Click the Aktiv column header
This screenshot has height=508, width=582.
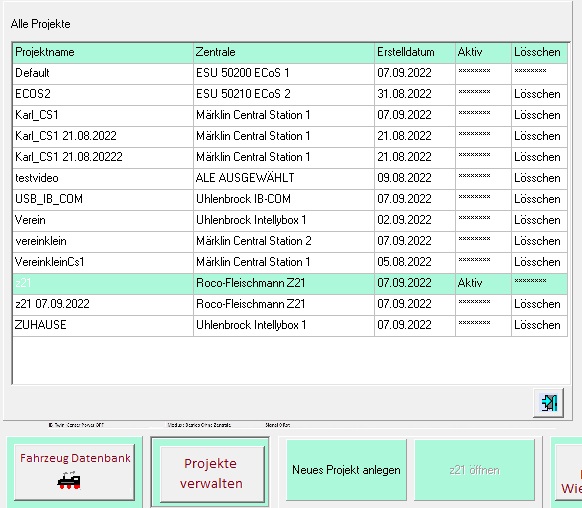click(483, 52)
